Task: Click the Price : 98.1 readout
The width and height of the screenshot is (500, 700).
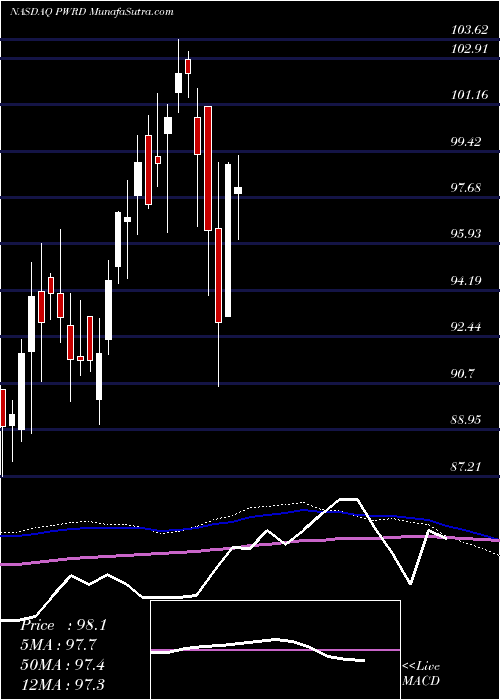Action: pyautogui.click(x=63, y=625)
